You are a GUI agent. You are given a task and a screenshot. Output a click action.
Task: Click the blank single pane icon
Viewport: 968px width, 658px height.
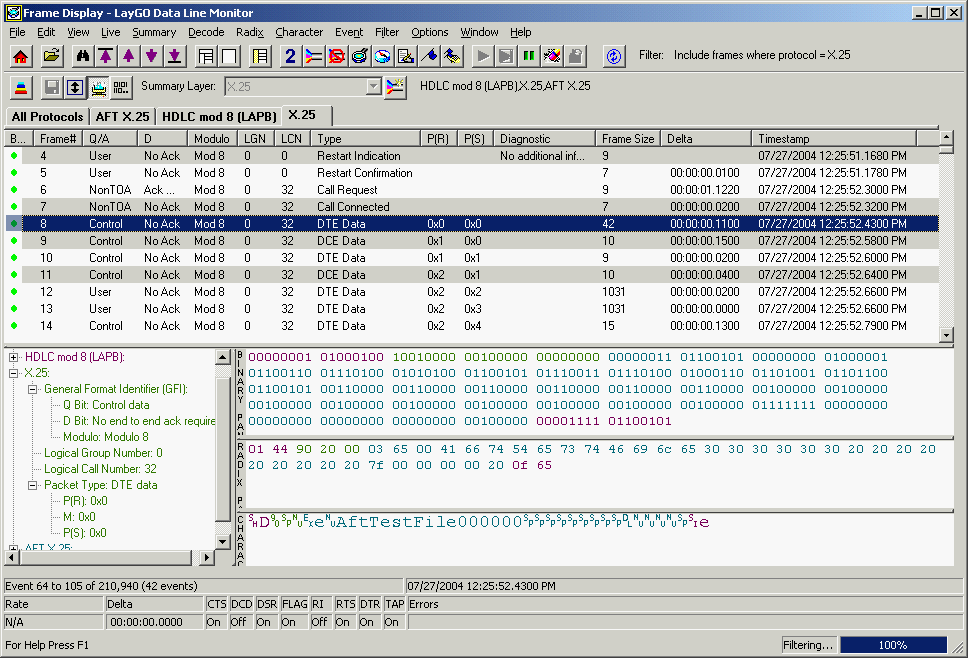229,56
